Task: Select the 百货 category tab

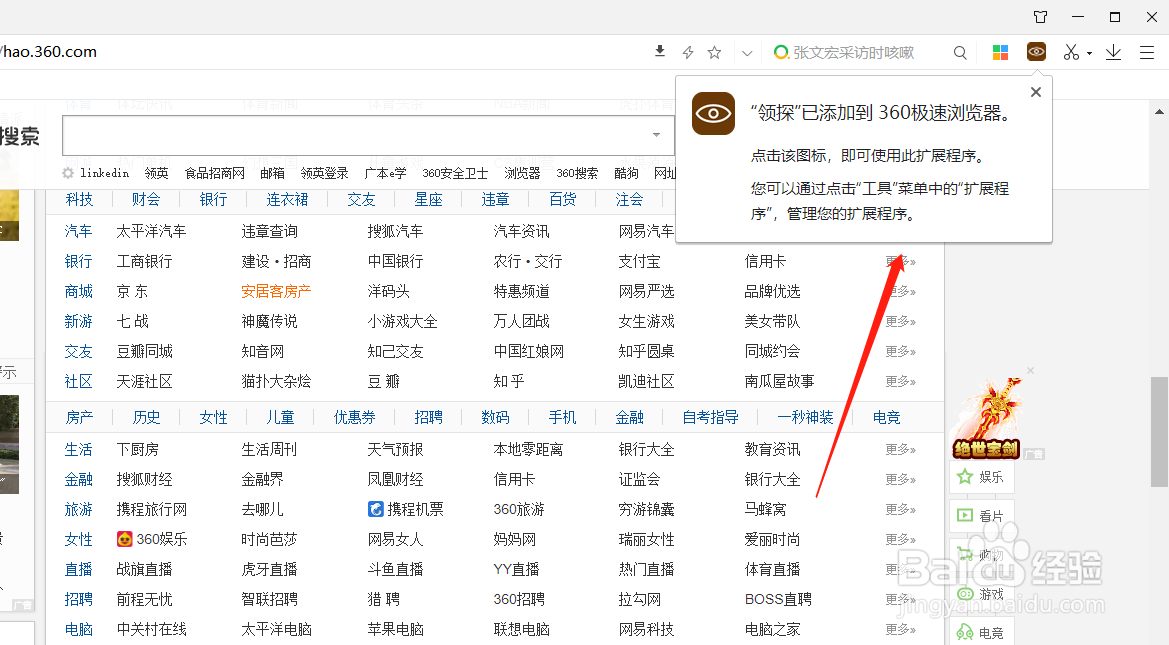Action: click(x=562, y=199)
